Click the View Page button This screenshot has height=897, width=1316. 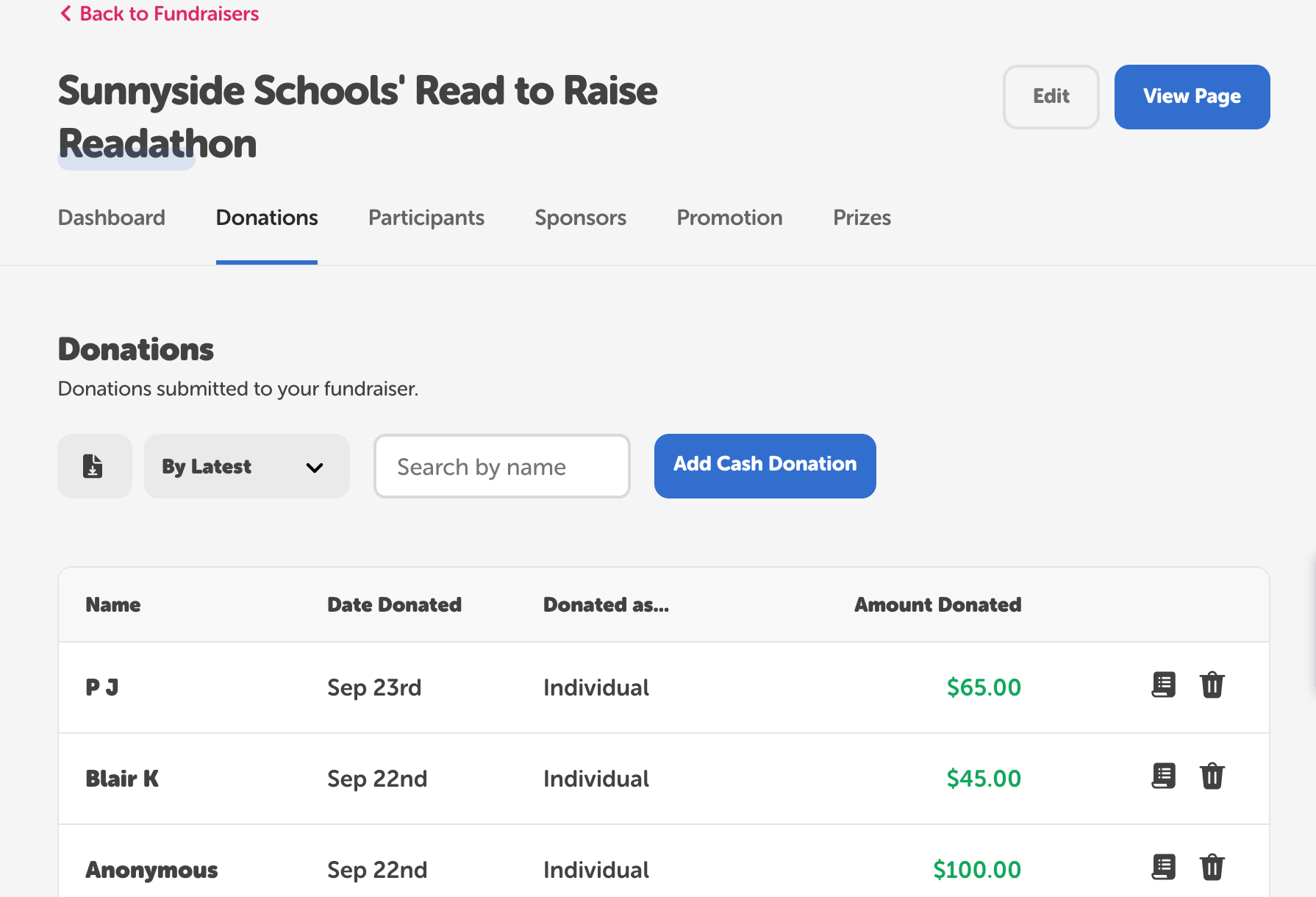(1191, 96)
